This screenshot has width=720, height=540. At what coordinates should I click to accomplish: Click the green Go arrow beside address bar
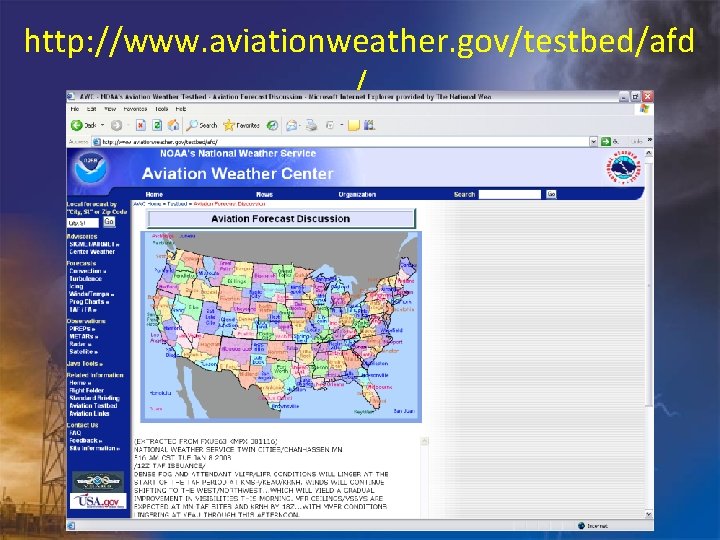coord(606,141)
